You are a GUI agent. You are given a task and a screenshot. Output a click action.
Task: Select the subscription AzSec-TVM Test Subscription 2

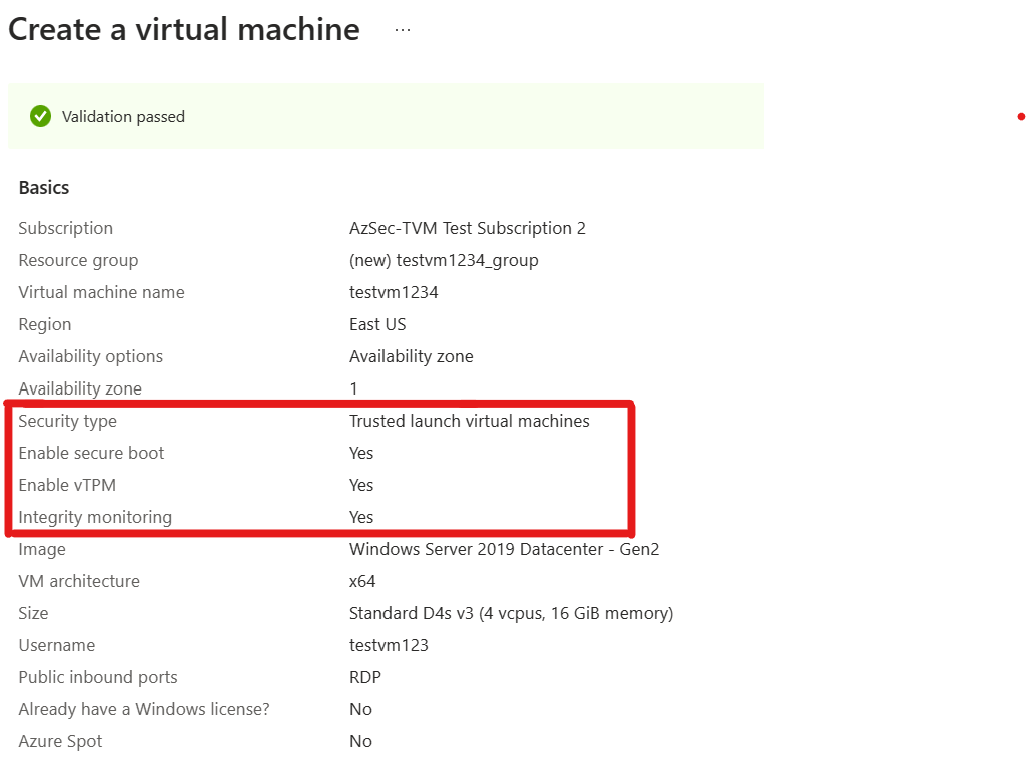tap(468, 228)
